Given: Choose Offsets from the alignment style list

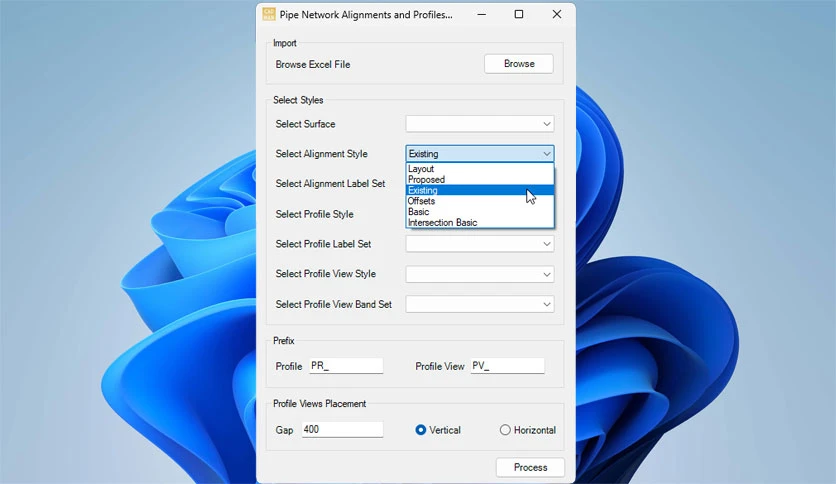Looking at the screenshot, I should pos(479,201).
